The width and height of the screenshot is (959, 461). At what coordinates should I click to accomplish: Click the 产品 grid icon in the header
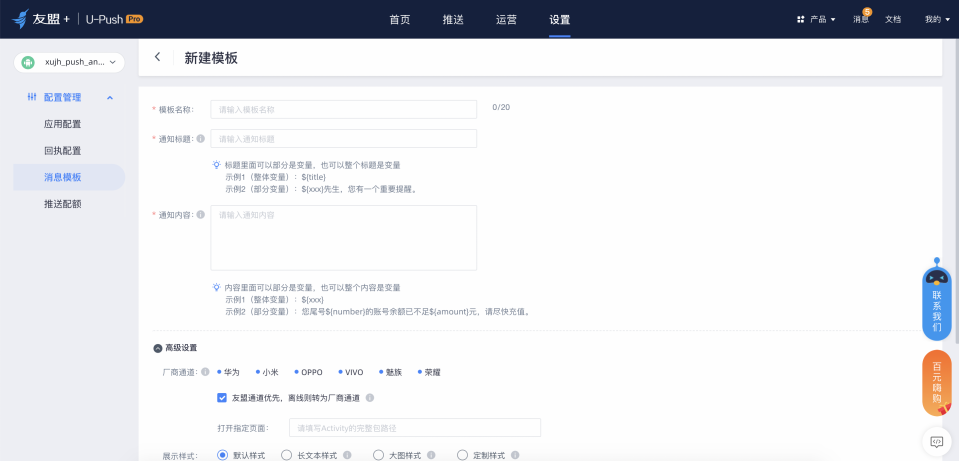[x=801, y=20]
